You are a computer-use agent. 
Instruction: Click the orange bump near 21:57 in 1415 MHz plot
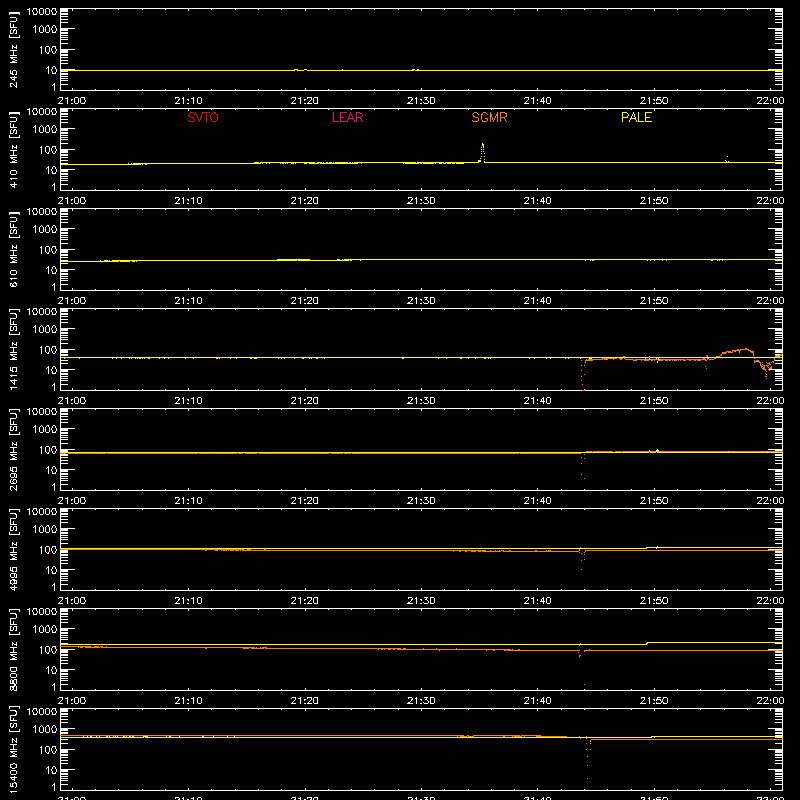(735, 352)
